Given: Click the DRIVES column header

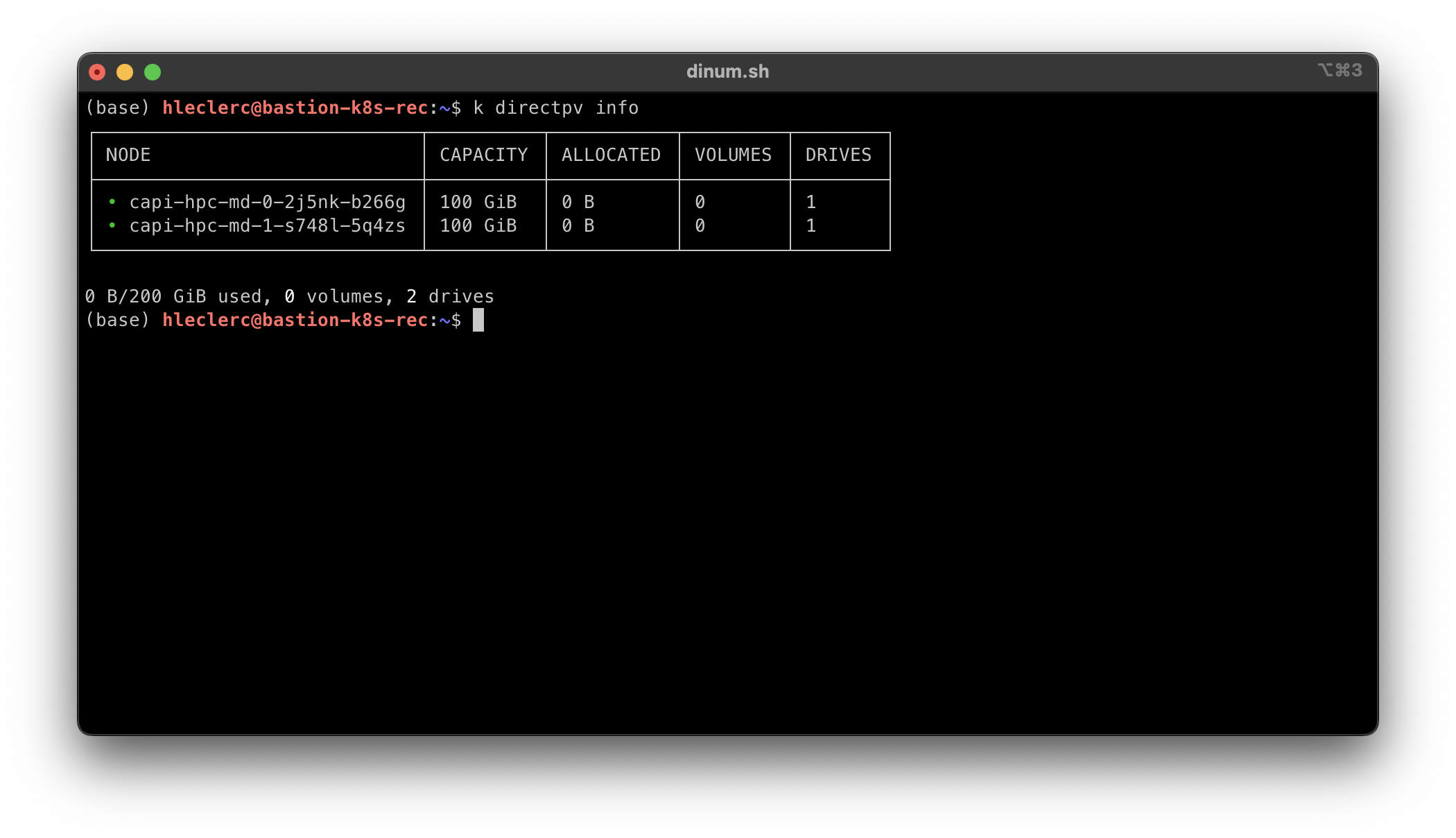Looking at the screenshot, I should pyautogui.click(x=838, y=155).
